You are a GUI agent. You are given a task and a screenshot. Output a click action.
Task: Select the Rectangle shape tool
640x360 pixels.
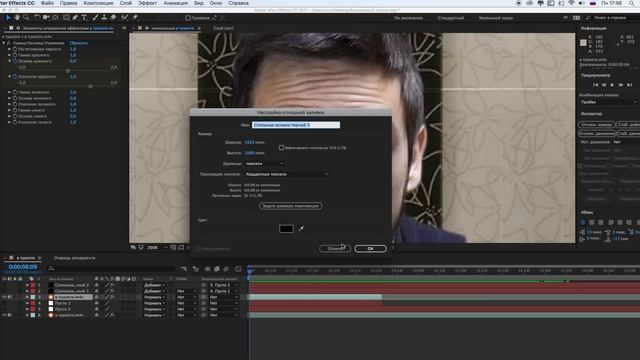(x=66, y=18)
